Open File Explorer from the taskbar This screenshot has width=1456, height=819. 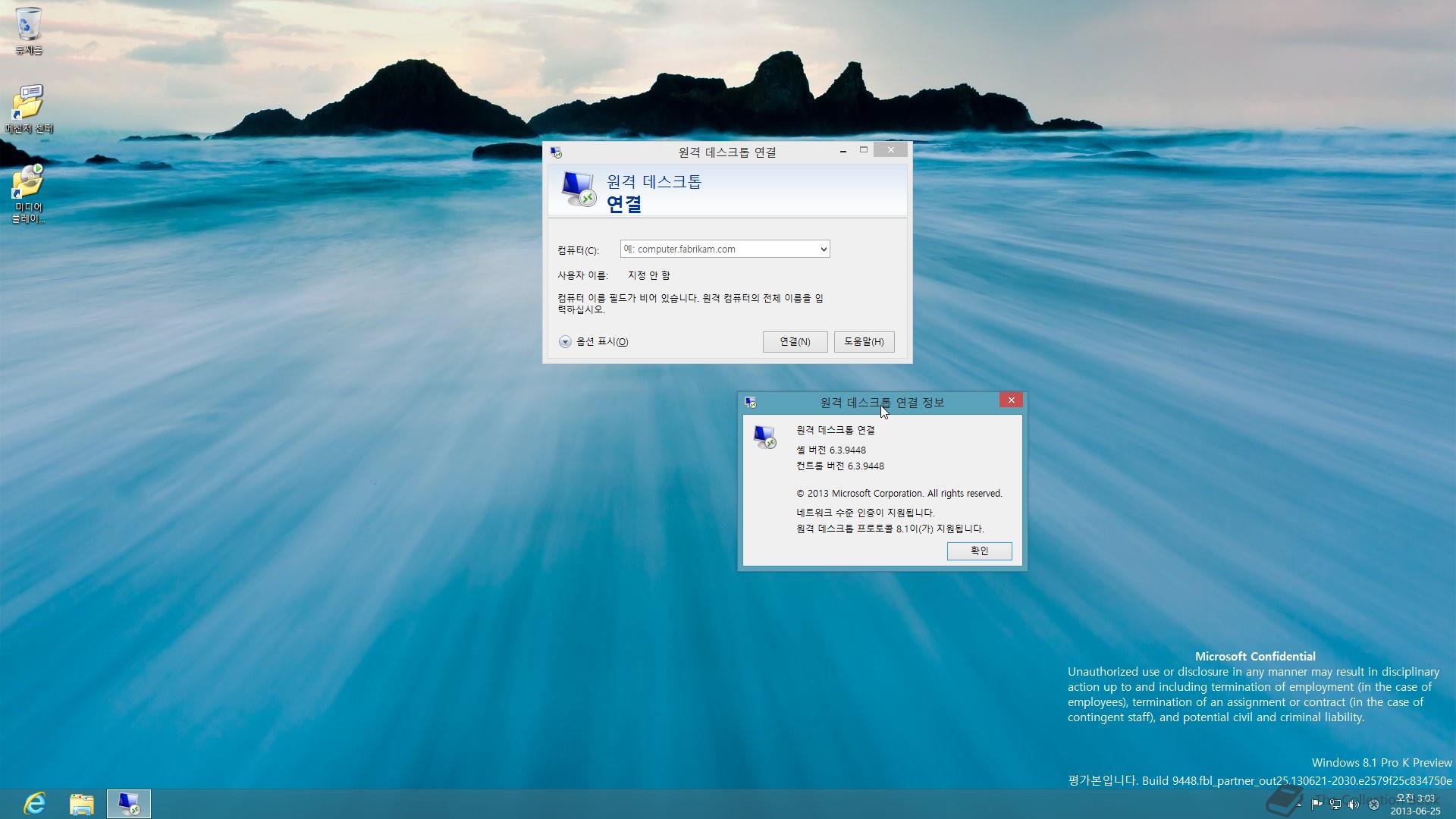point(82,803)
